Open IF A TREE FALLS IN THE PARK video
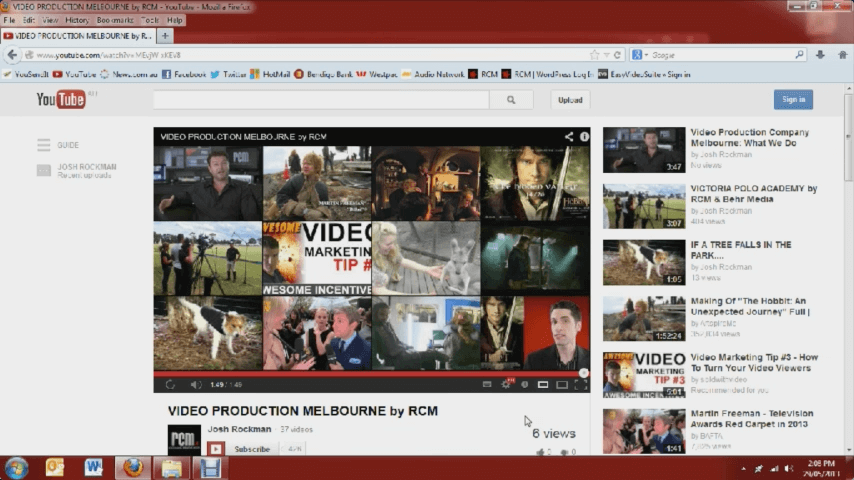 (741, 250)
